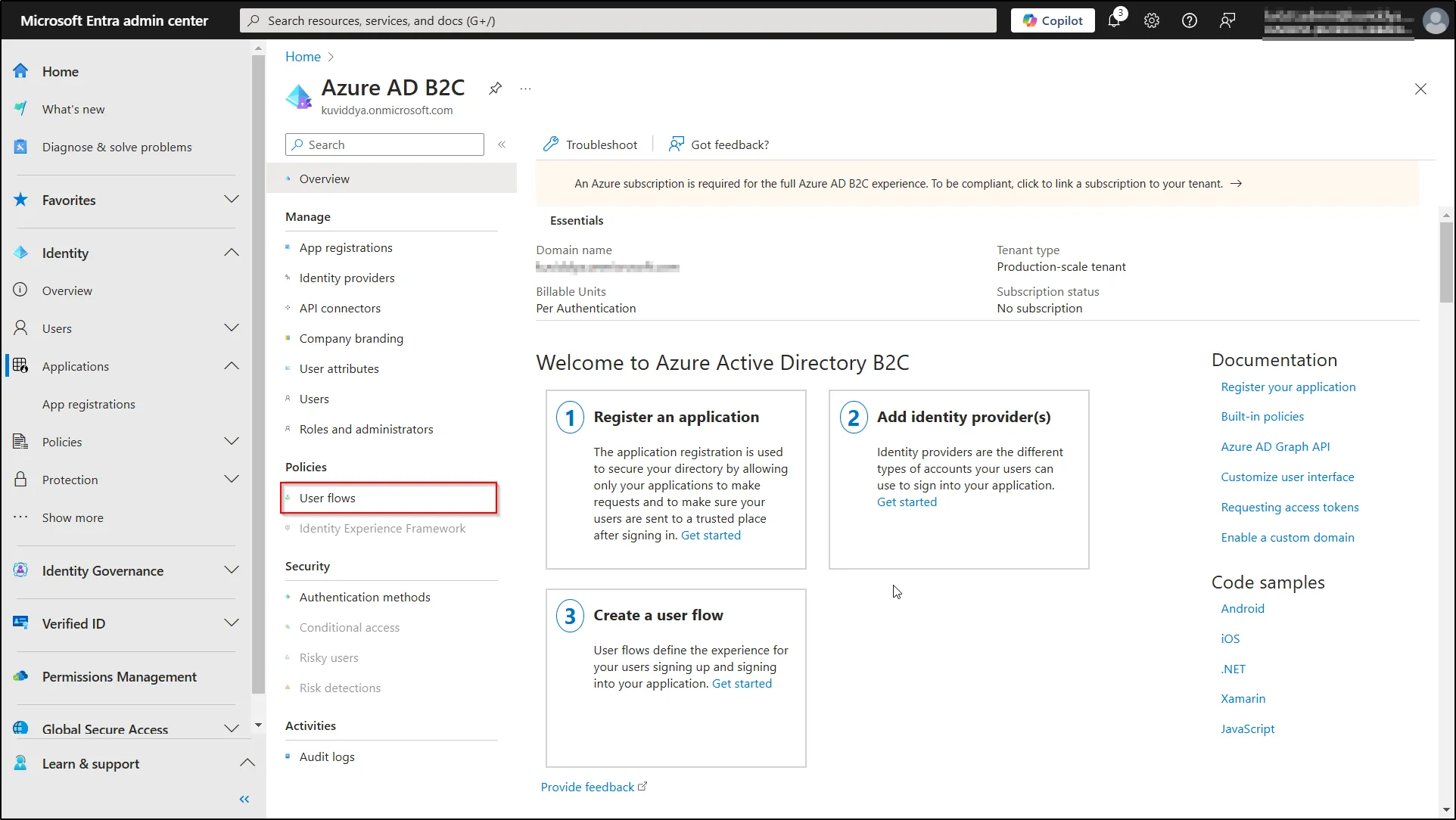The width and height of the screenshot is (1456, 820).
Task: Open the Copilot button in header
Action: 1052,20
